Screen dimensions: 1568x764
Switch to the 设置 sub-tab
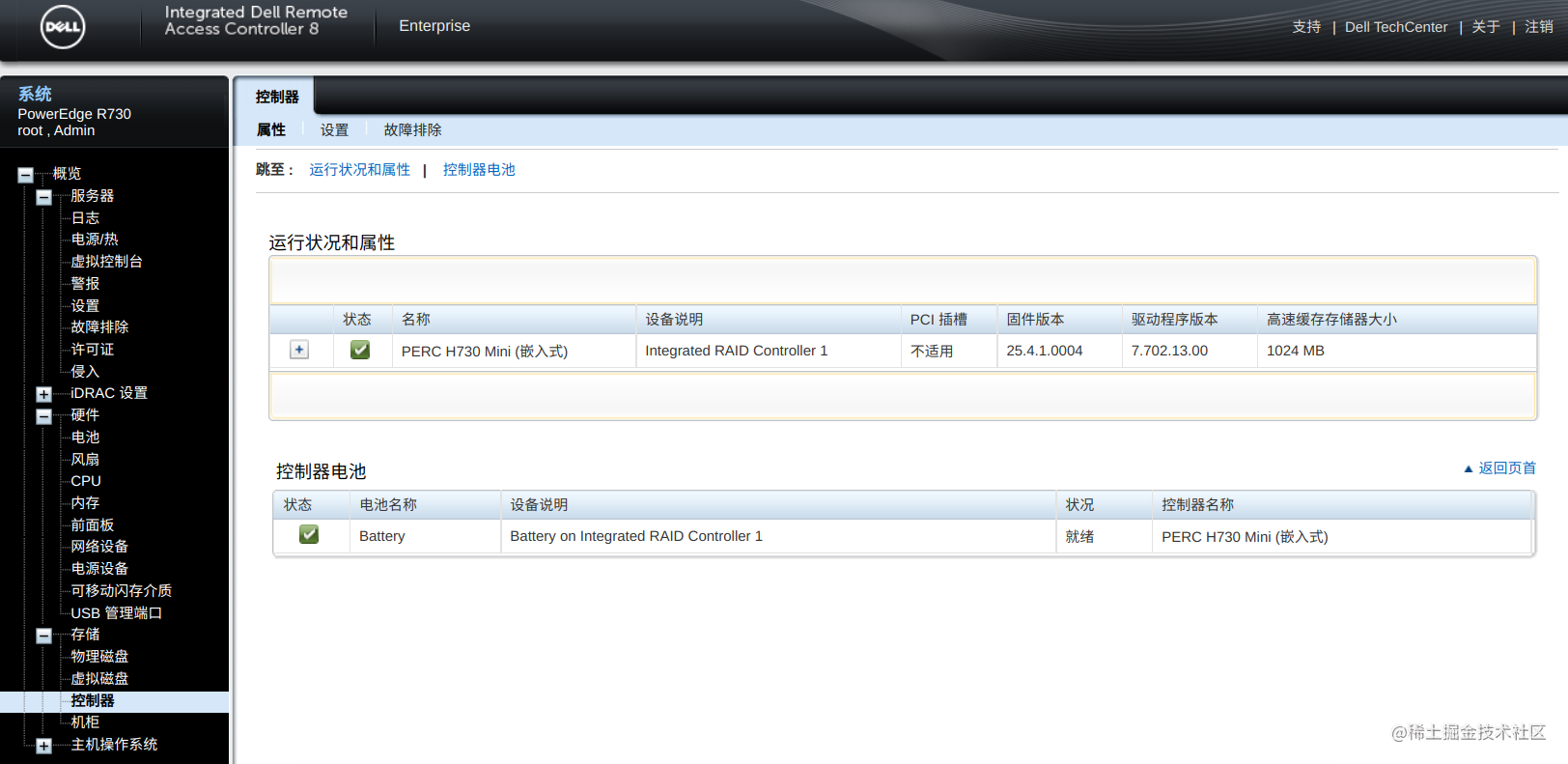(x=334, y=129)
